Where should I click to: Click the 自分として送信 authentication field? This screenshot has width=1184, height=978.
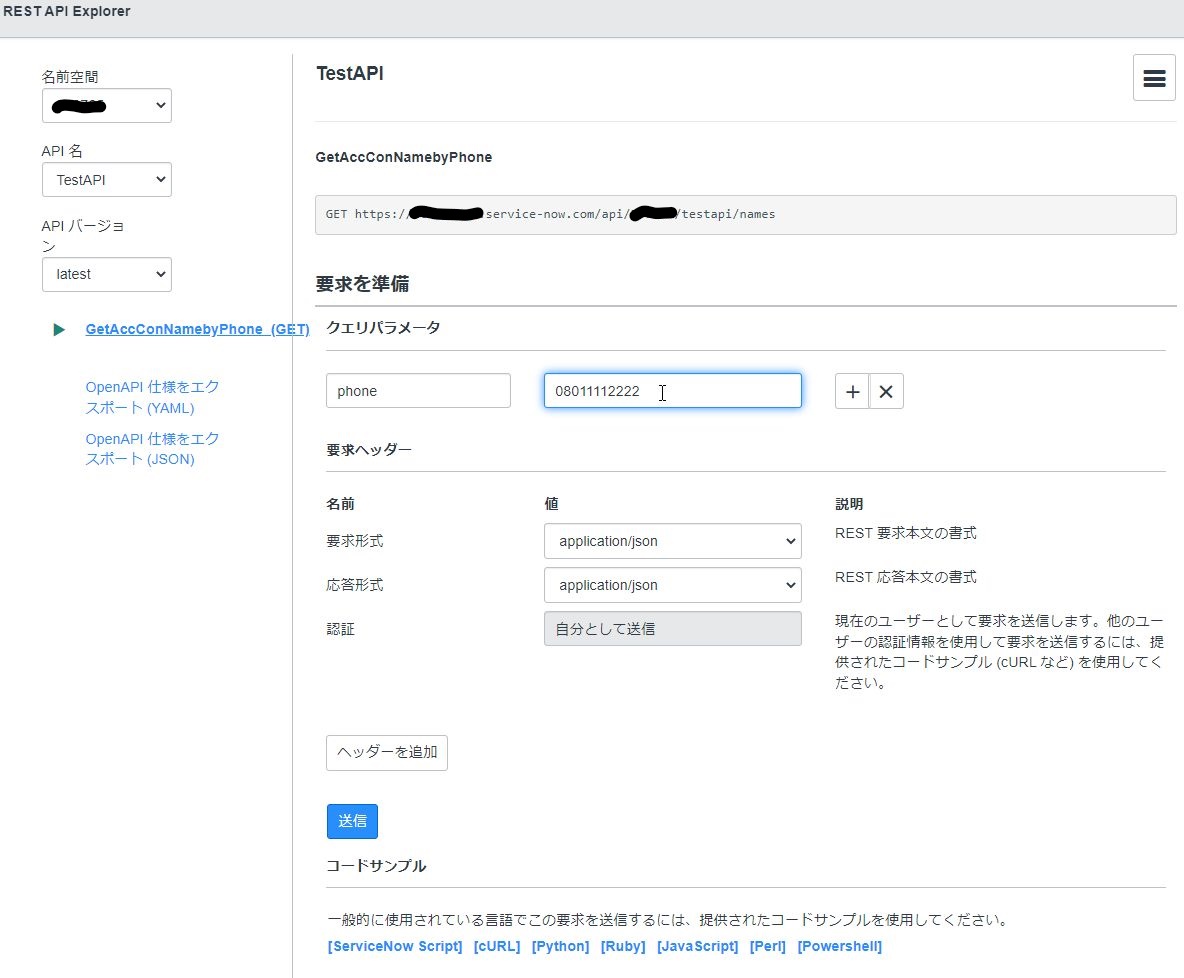pos(672,628)
